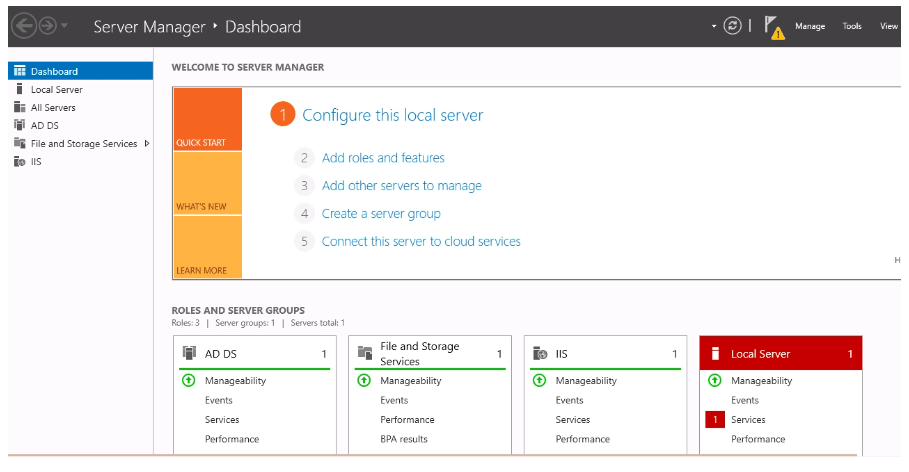909x472 pixels.
Task: Open Events in AD DS tile
Action: click(x=219, y=400)
